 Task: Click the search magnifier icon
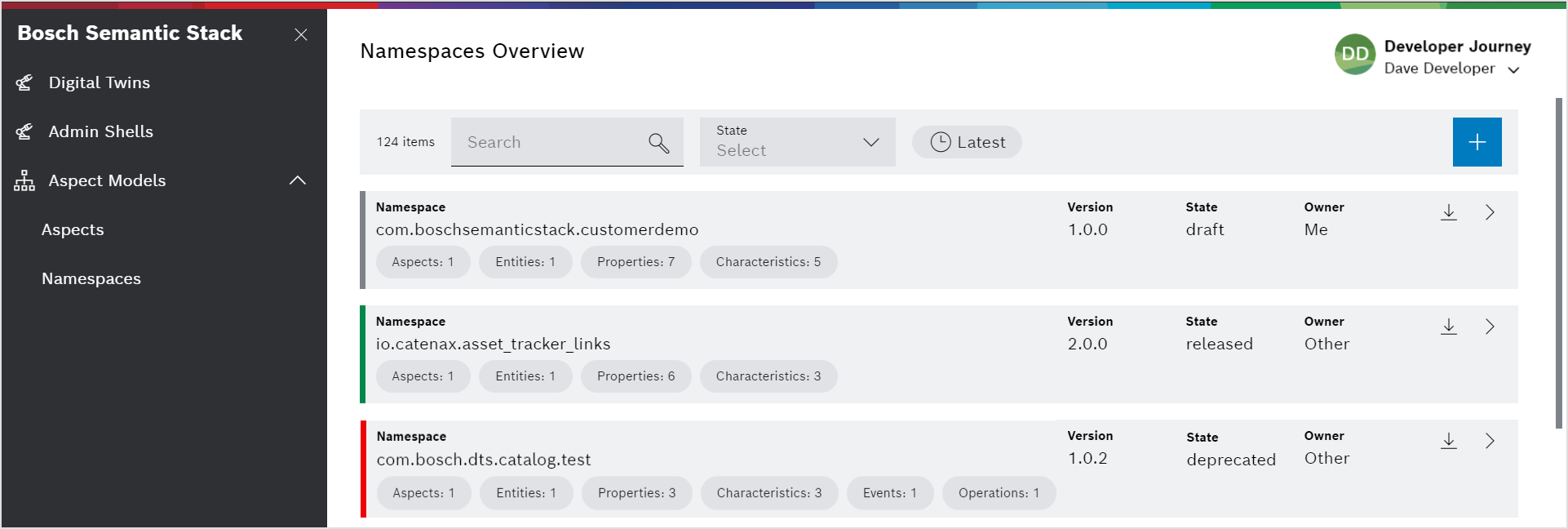click(658, 143)
